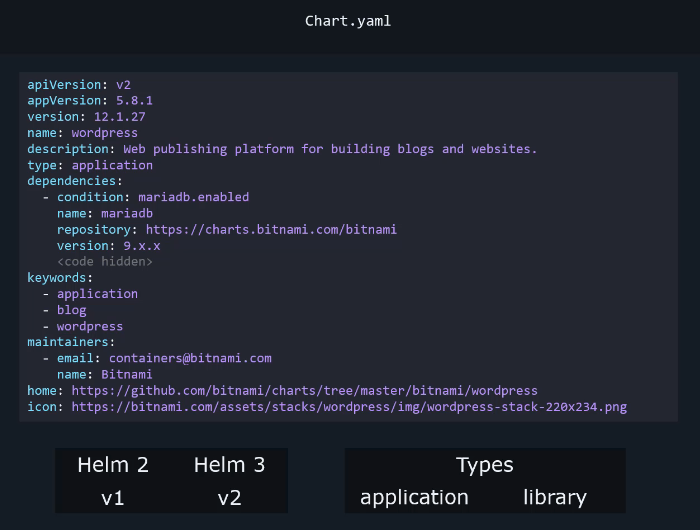Click the 'maintainers:' key
The image size is (700, 530).
(71, 342)
